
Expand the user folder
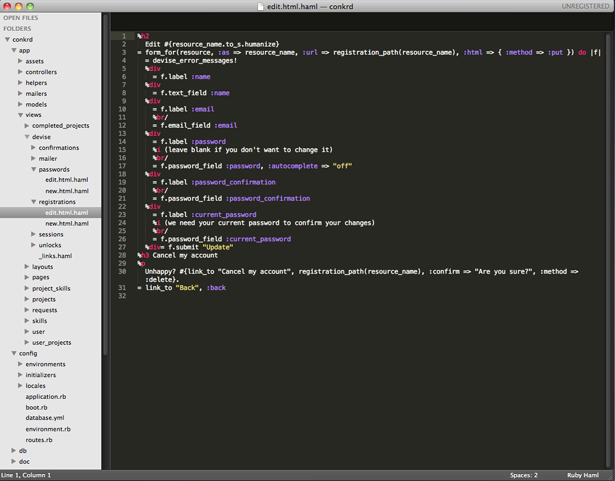(x=27, y=332)
